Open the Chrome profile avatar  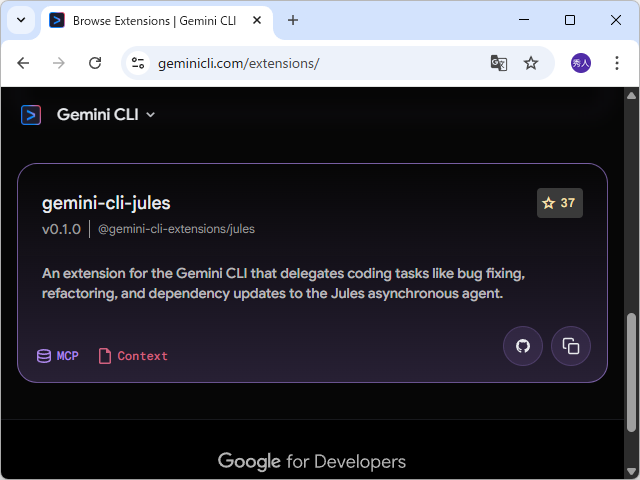(x=581, y=63)
